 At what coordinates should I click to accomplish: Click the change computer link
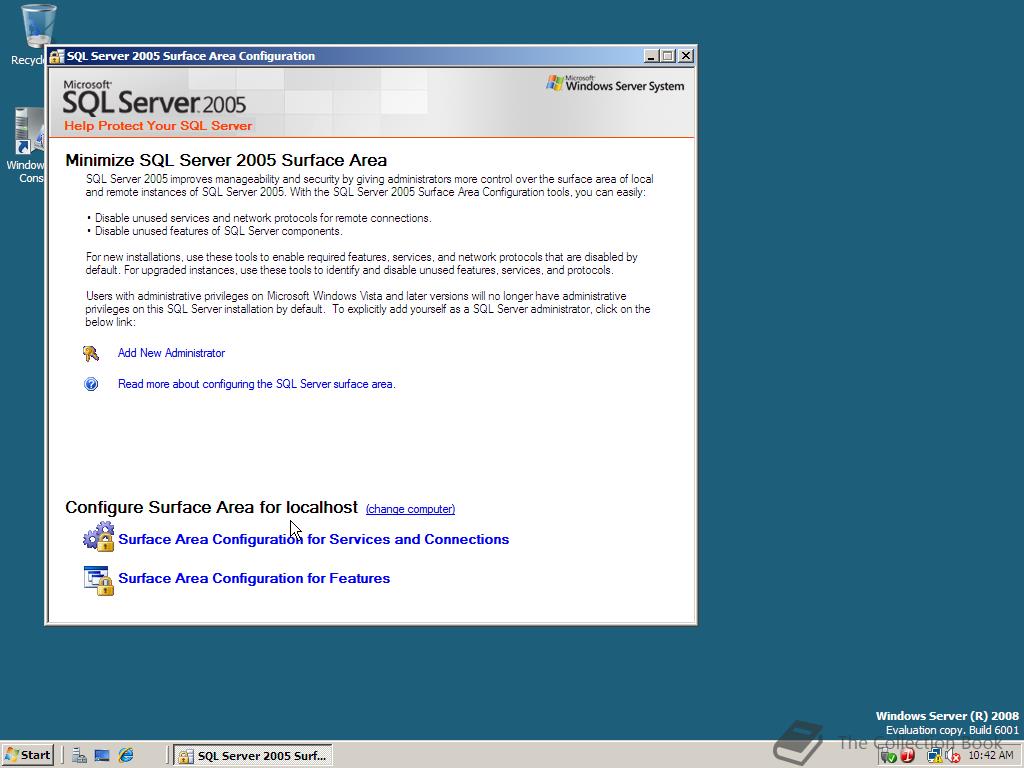(x=410, y=509)
